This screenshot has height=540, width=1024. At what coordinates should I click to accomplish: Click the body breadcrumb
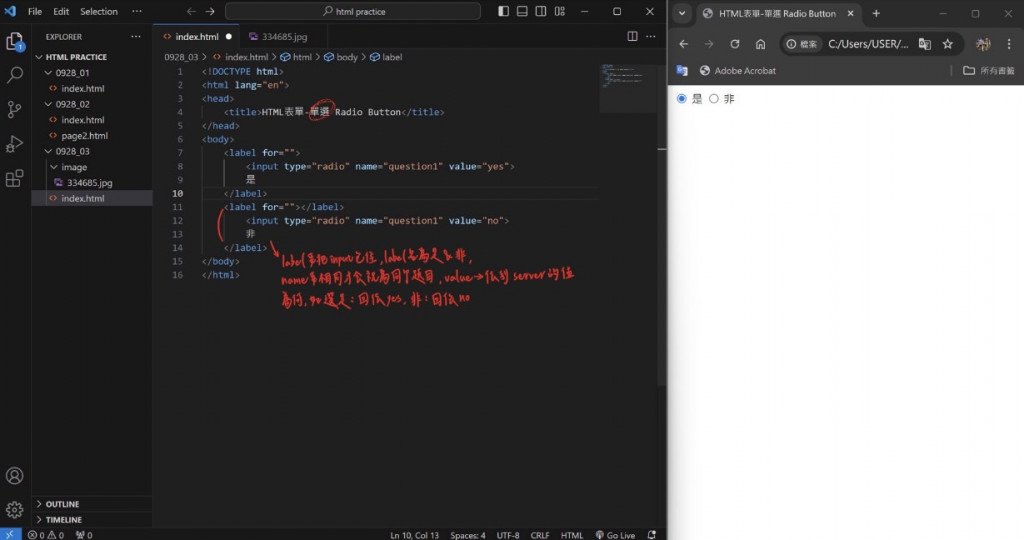tap(341, 57)
